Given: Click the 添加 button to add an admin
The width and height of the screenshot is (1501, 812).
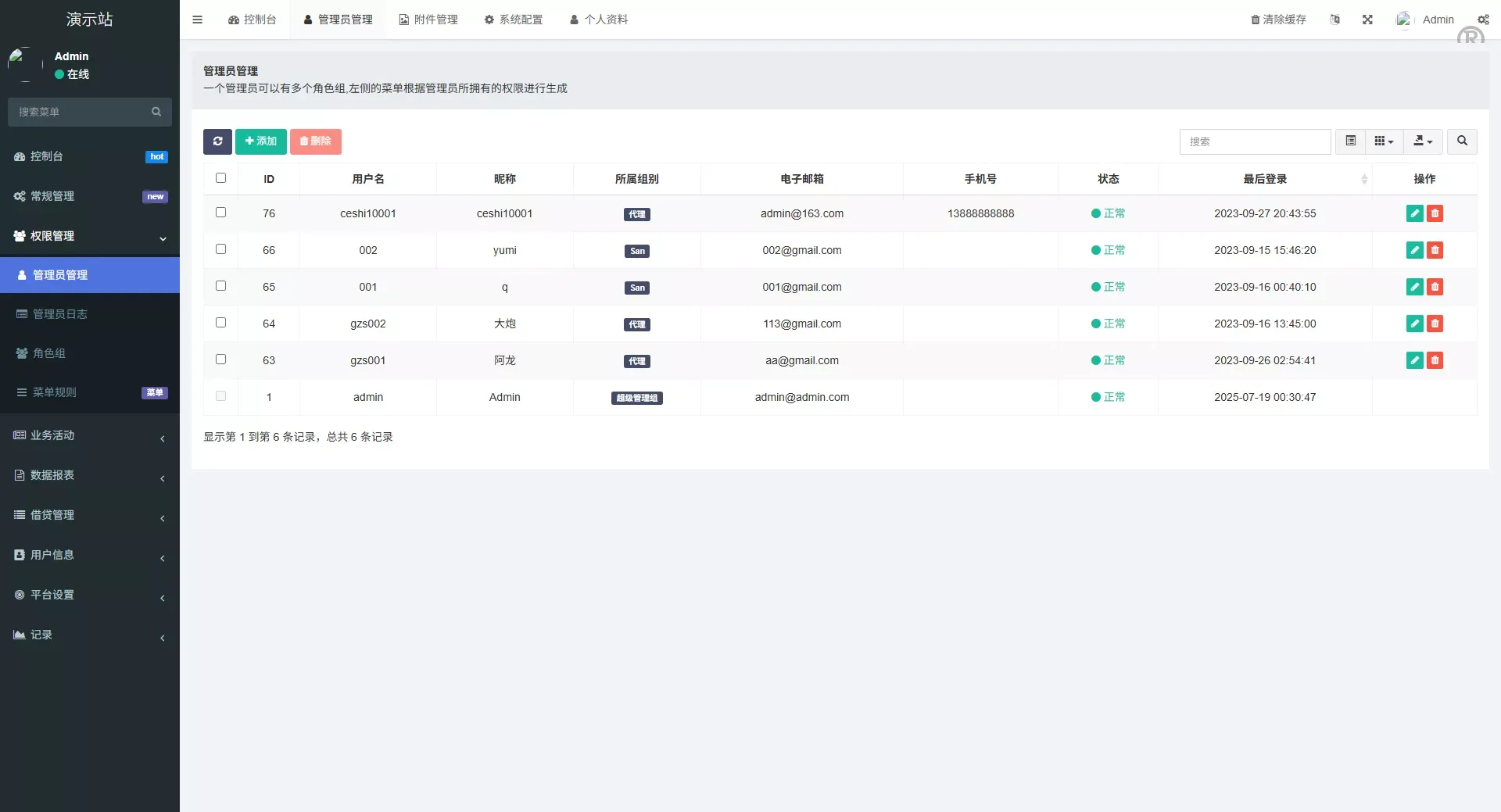Looking at the screenshot, I should tap(260, 141).
